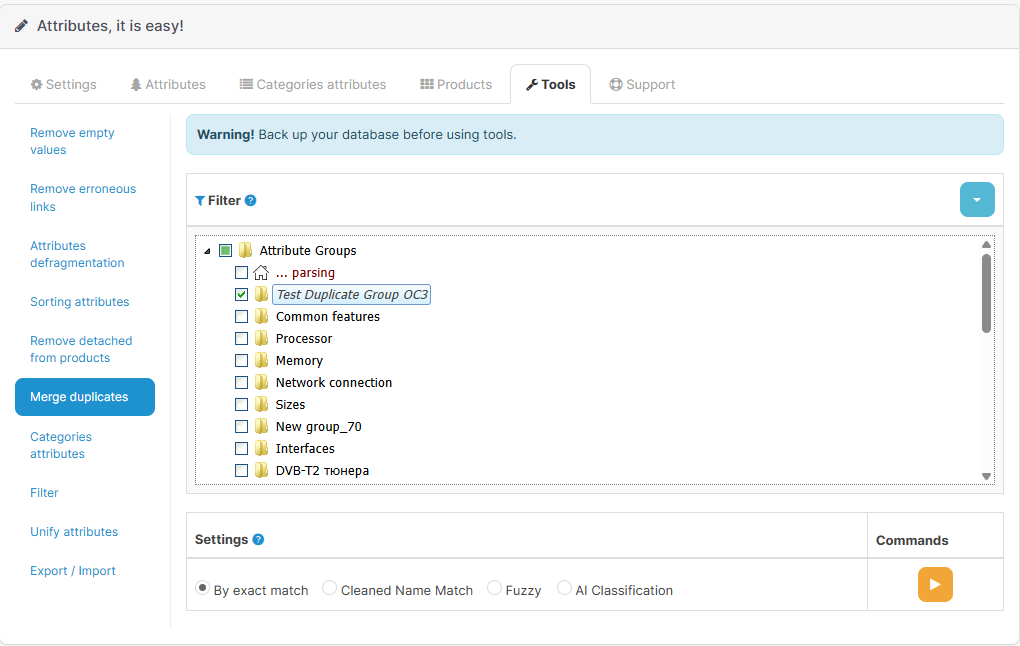Viewport: 1020px width, 646px height.
Task: Run the merge via the orange Commands icon
Action: click(935, 584)
